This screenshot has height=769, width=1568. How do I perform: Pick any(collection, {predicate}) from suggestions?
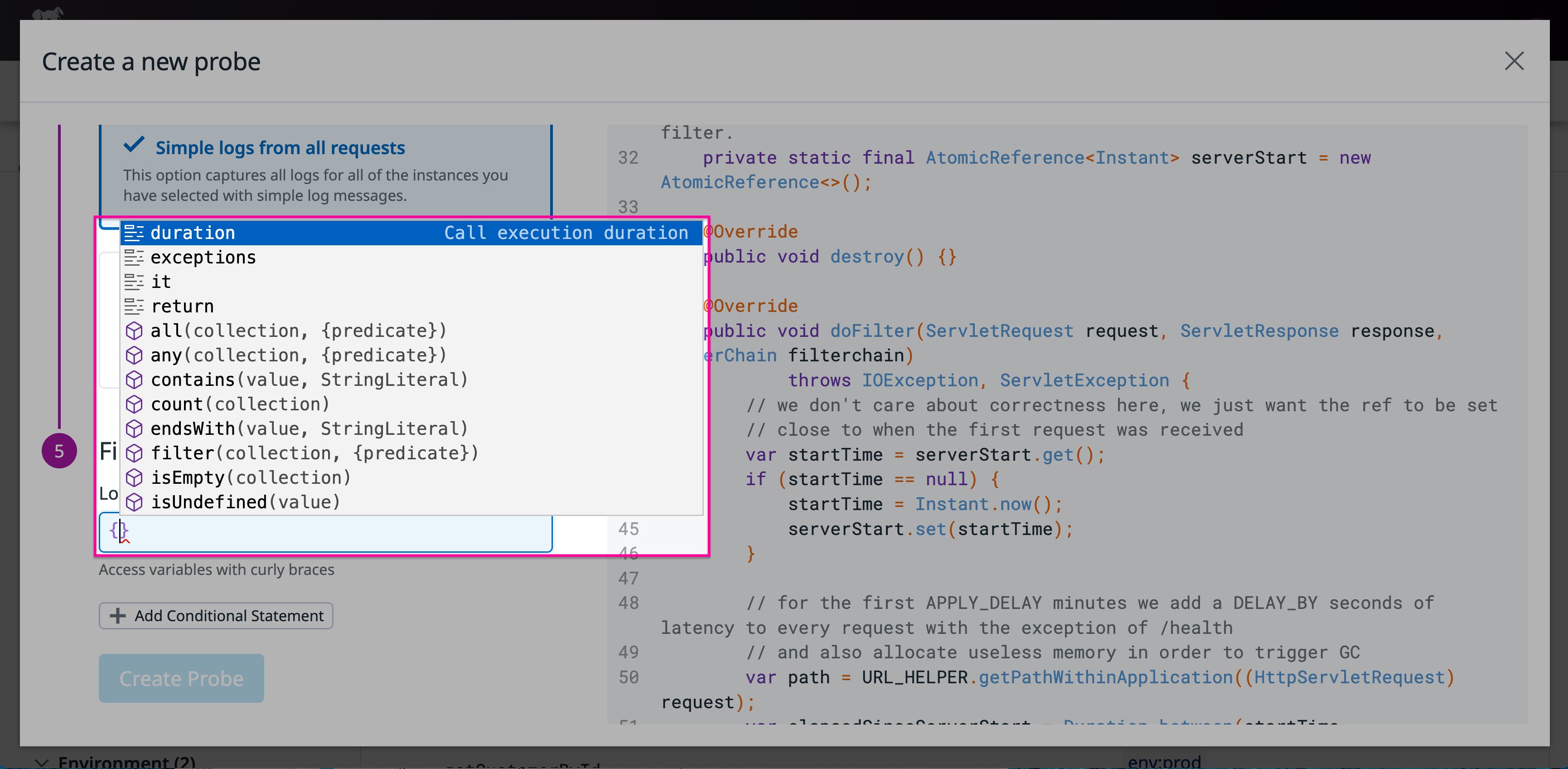point(298,355)
